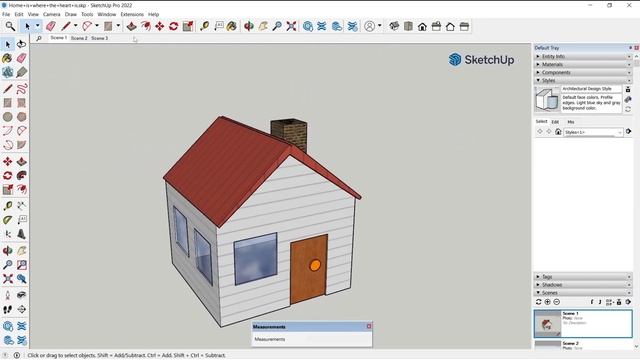This screenshot has width=640, height=360.
Task: Click In Model home icon in Styles panel
Action: pos(558,131)
